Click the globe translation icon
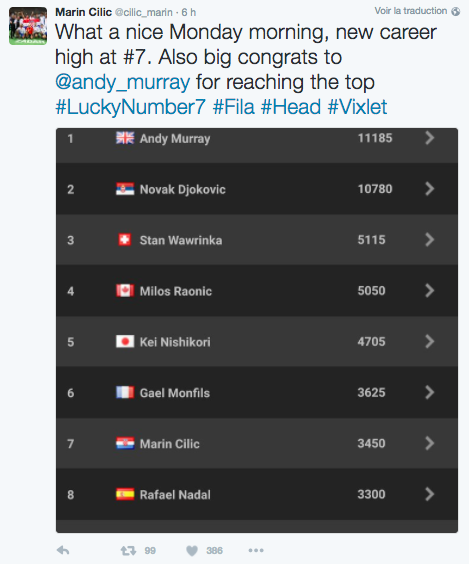This screenshot has height=564, width=469. coord(456,12)
